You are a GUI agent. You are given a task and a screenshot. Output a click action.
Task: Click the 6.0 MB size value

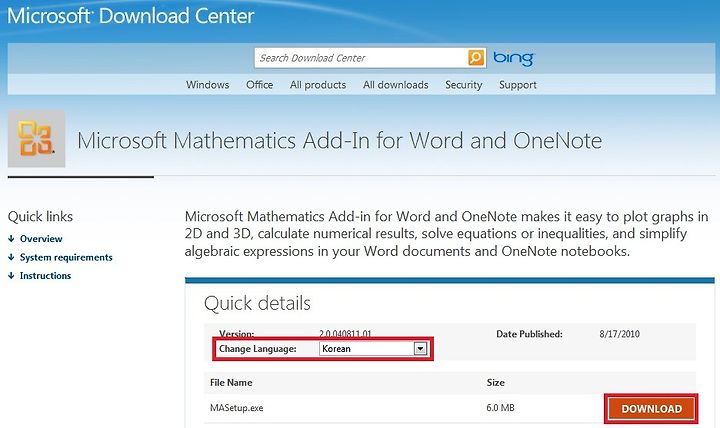(501, 408)
